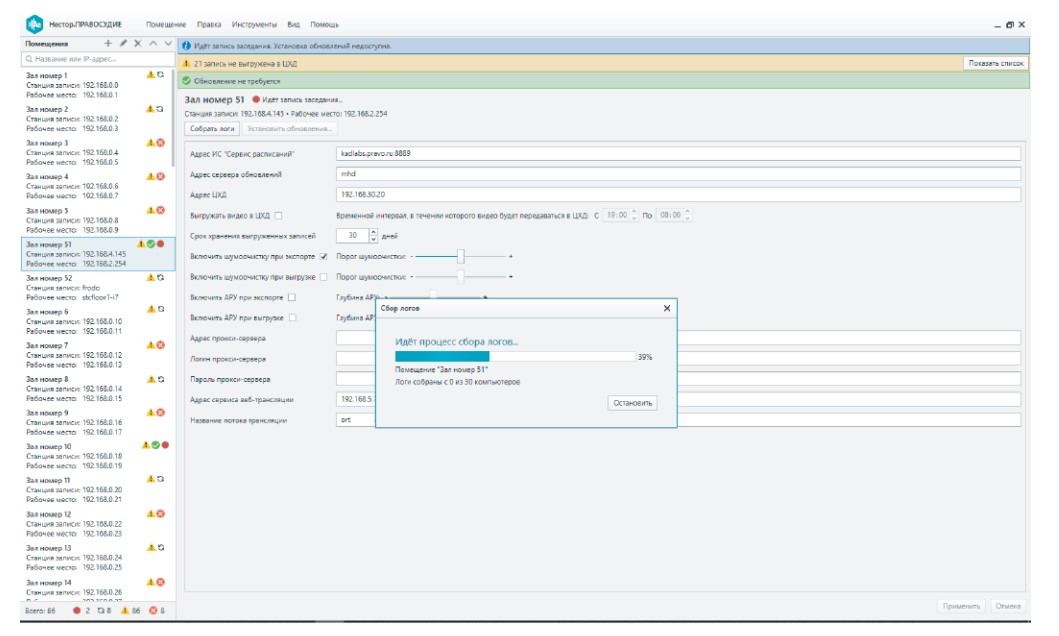Click the warning triangle icon for Зал номер 1

coord(150,75)
